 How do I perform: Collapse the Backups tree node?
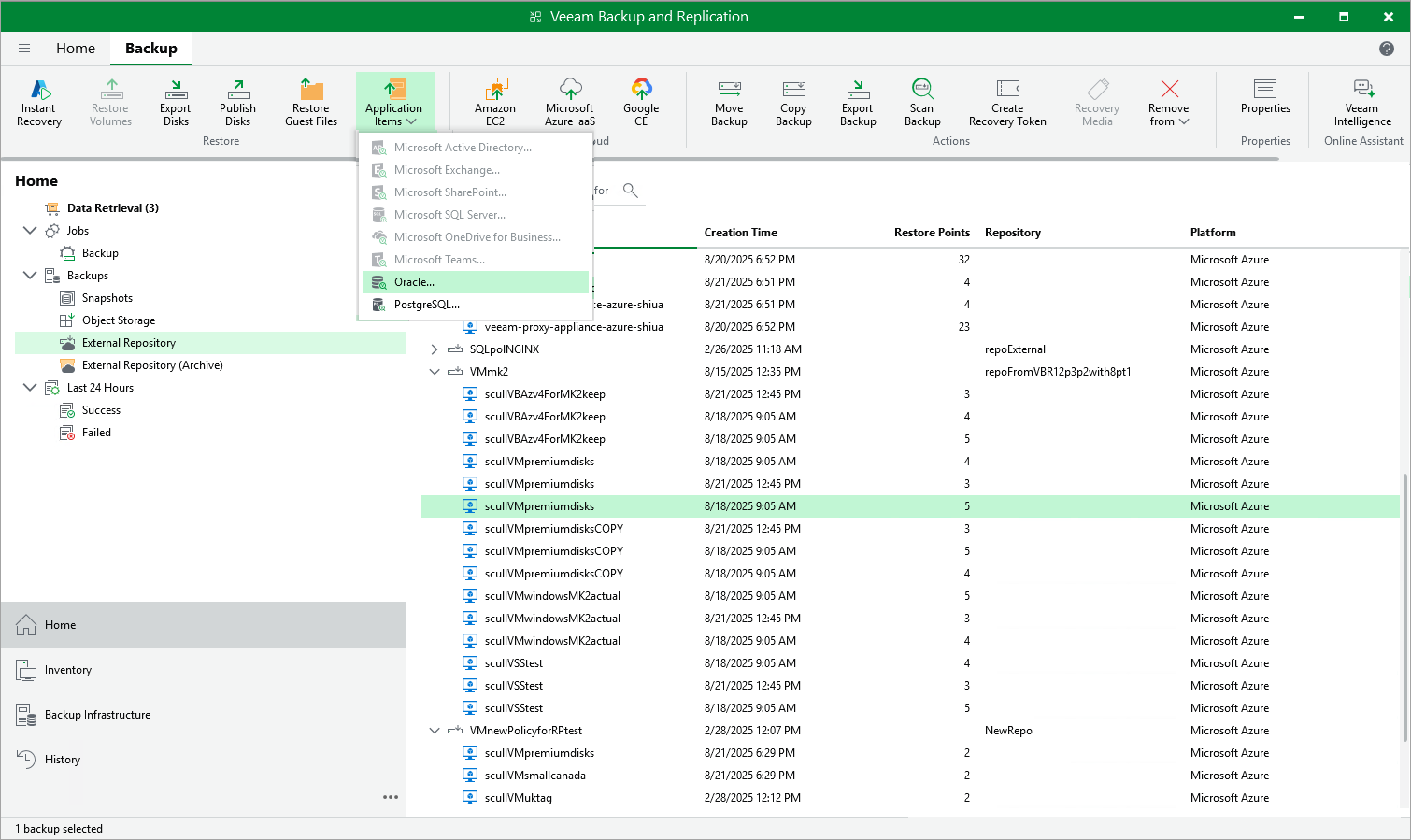[x=30, y=276]
